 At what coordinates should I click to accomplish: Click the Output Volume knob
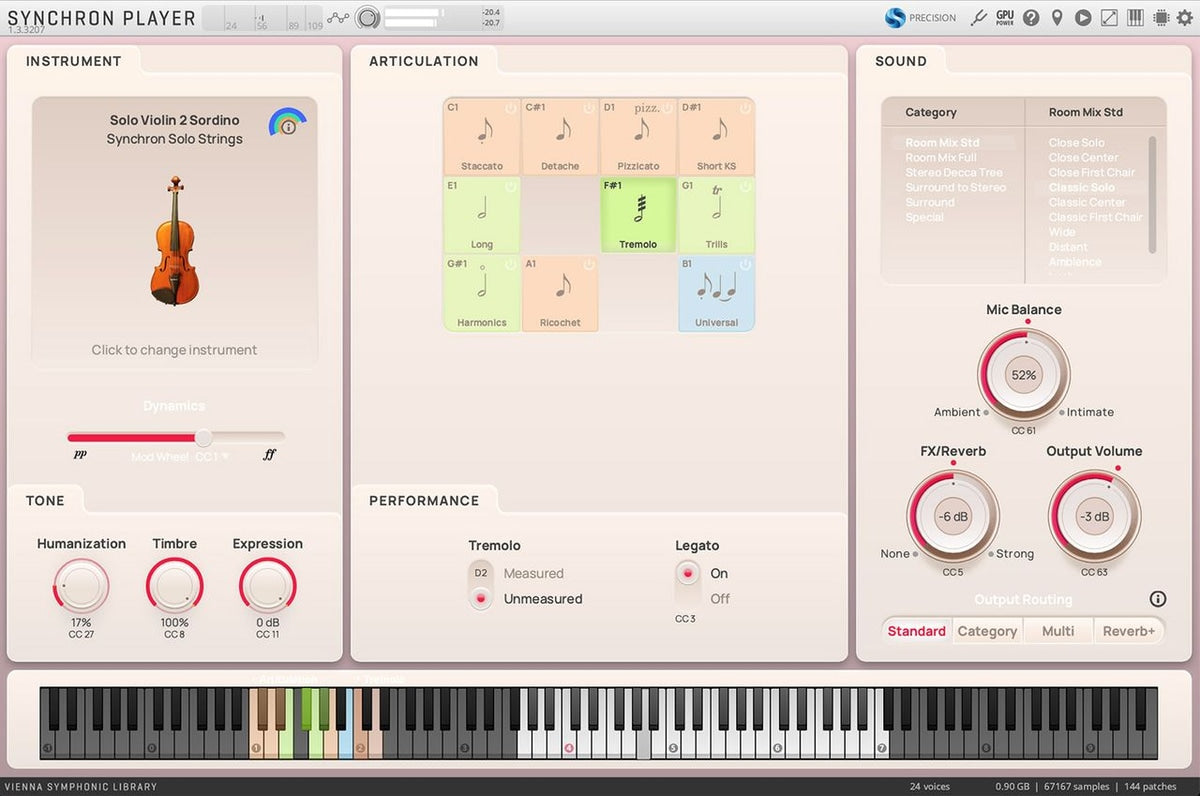click(x=1094, y=517)
